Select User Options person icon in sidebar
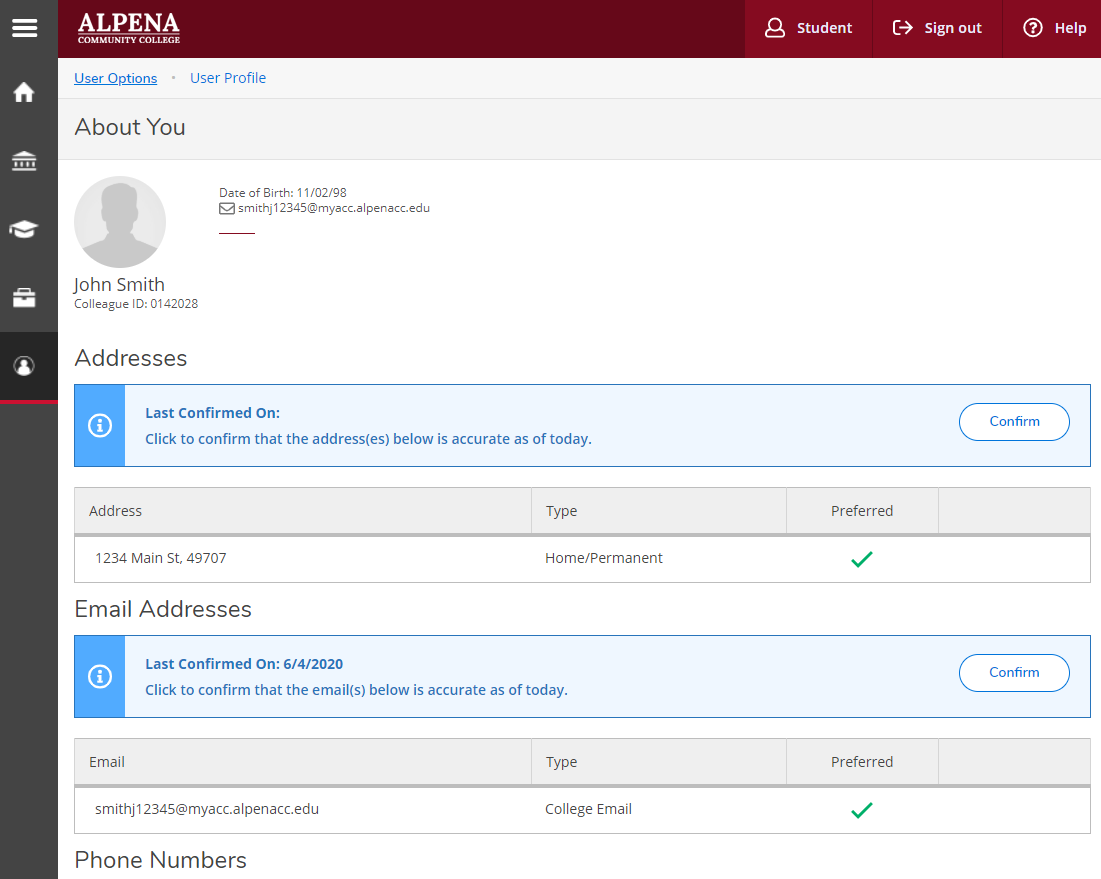 coord(24,366)
